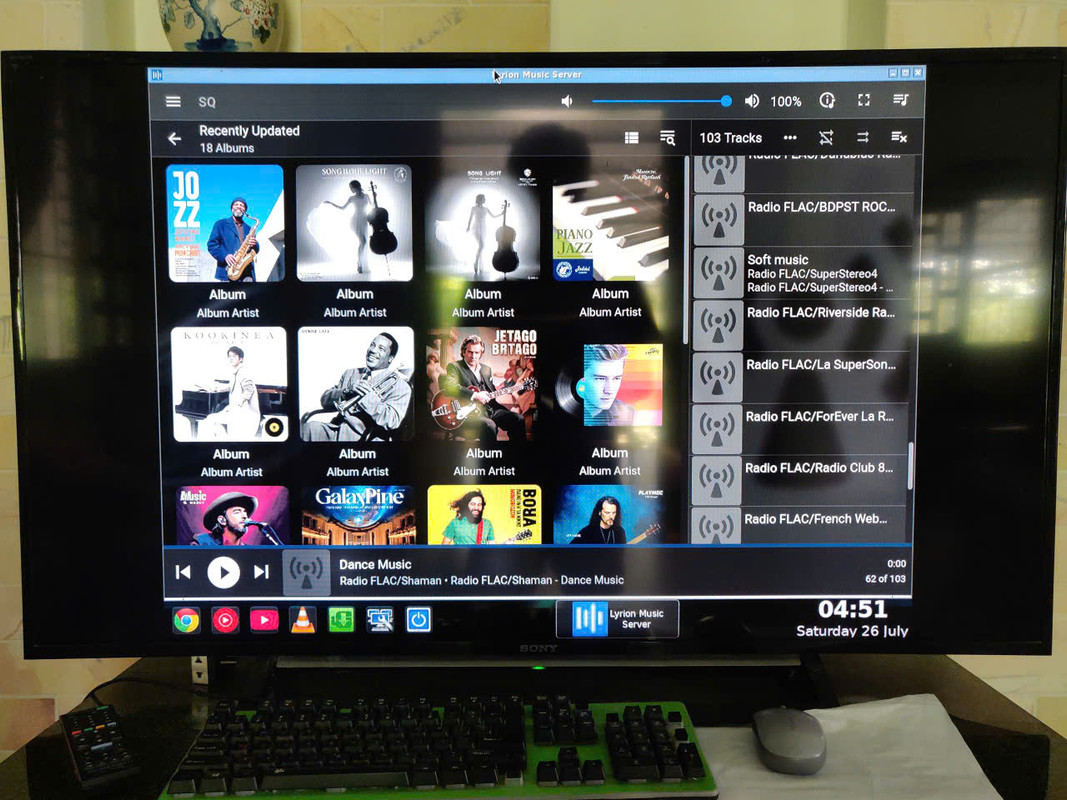Click the volume down speaker icon
This screenshot has width=1067, height=800.
click(x=567, y=101)
